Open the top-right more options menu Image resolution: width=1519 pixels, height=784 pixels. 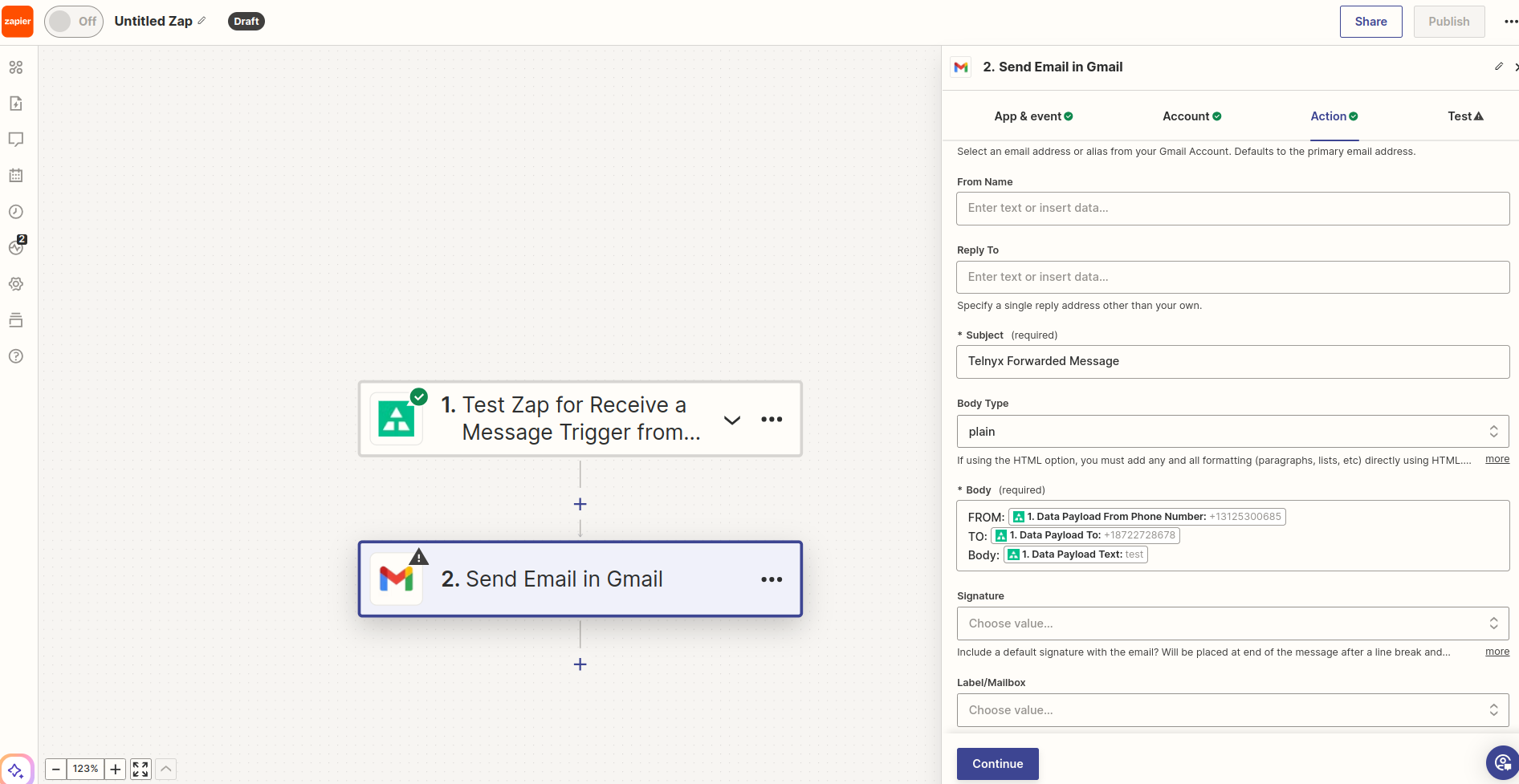coord(1510,22)
